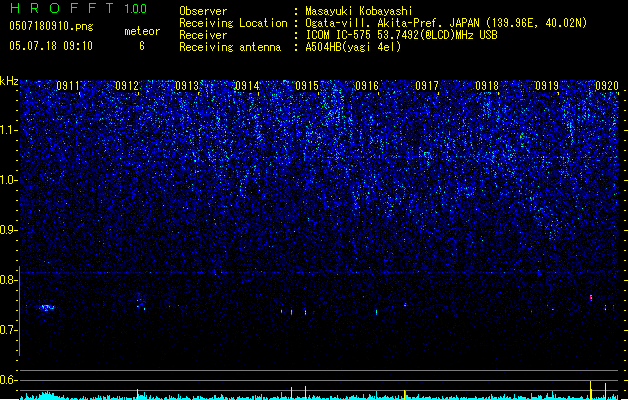
Task: Click the 0915 time marker
Action: point(307,86)
